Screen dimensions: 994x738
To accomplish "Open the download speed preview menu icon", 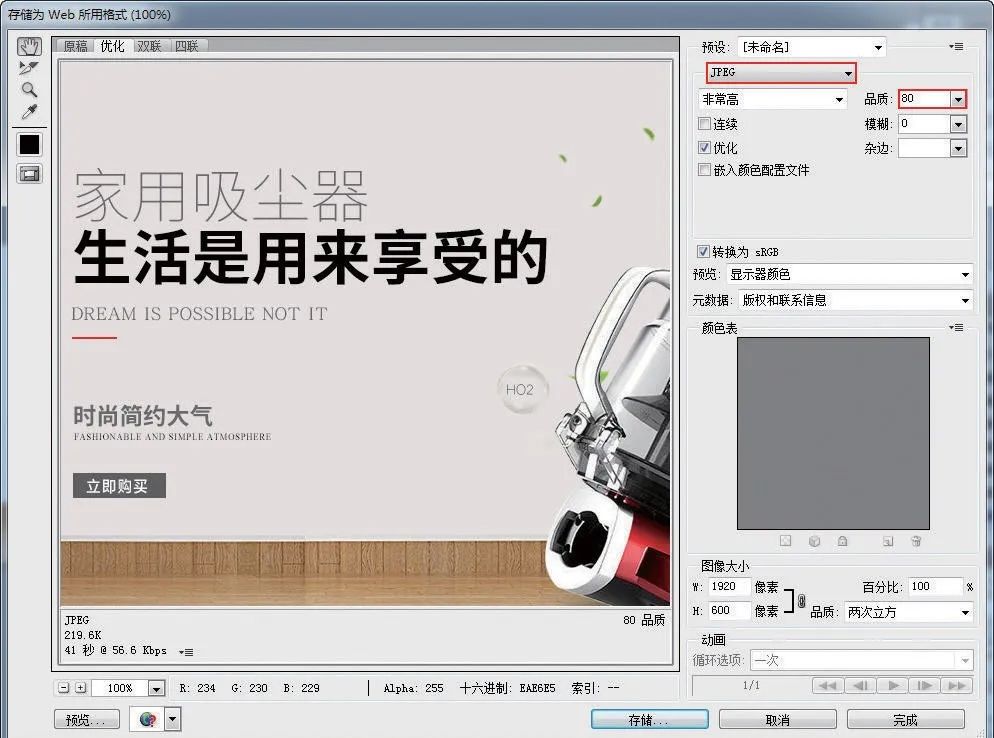I will (x=186, y=652).
